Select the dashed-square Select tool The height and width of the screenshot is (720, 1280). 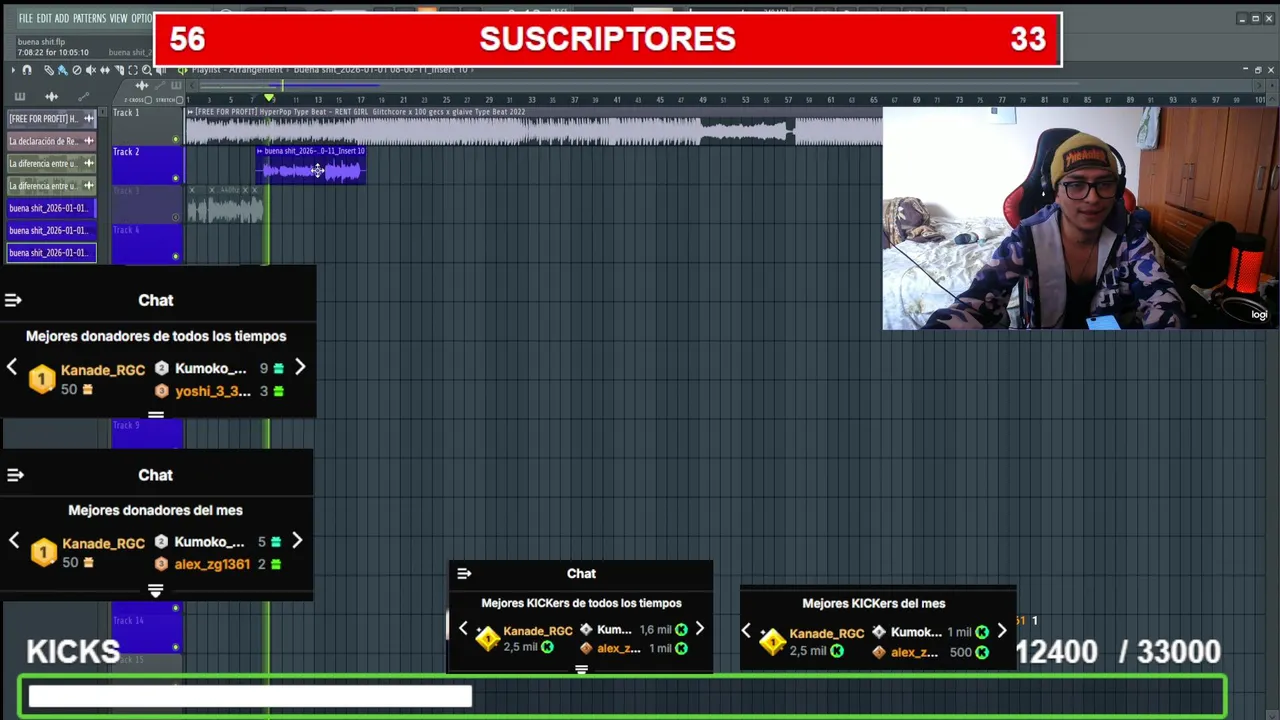133,70
